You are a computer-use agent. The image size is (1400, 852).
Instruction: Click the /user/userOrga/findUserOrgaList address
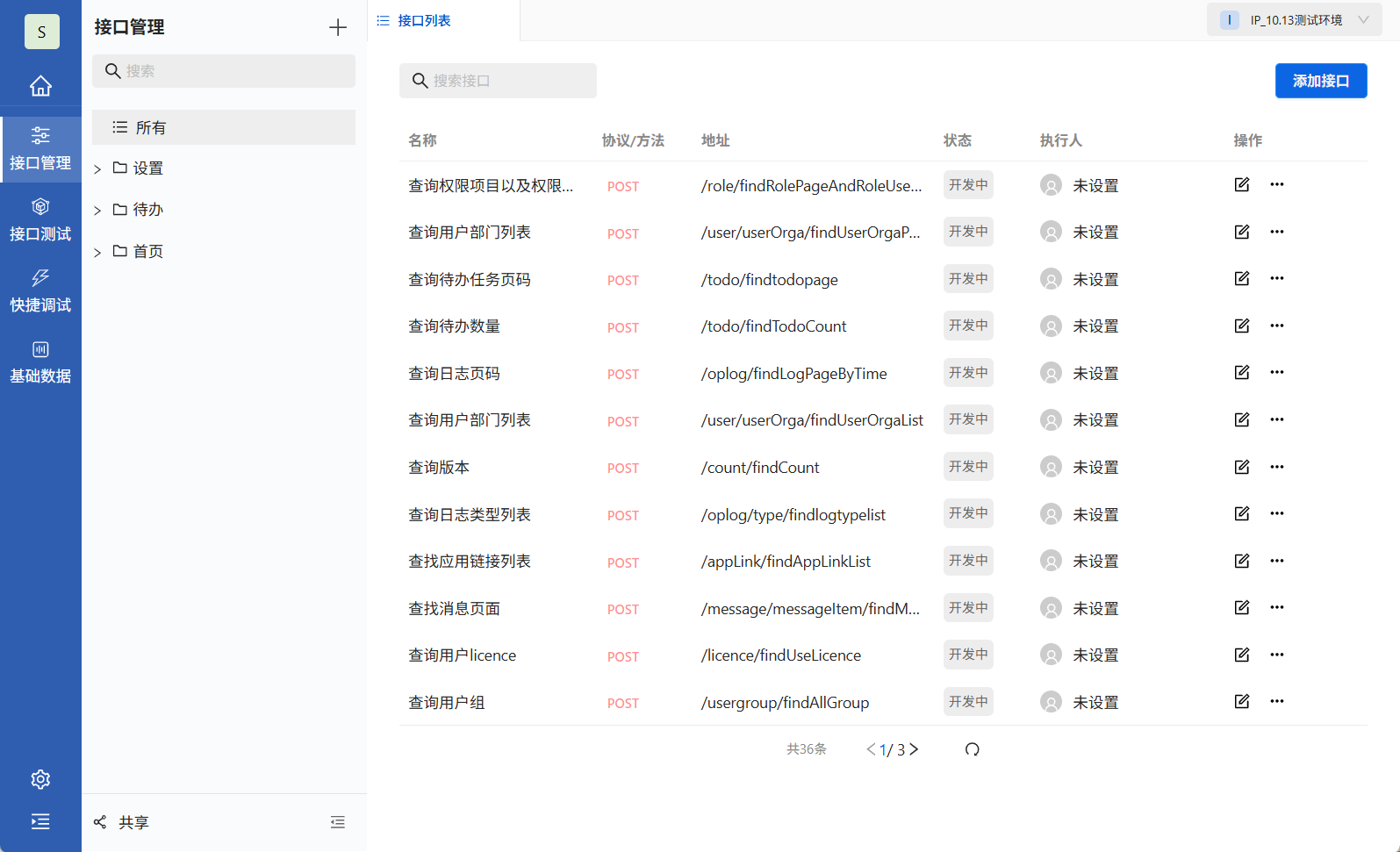coord(812,420)
